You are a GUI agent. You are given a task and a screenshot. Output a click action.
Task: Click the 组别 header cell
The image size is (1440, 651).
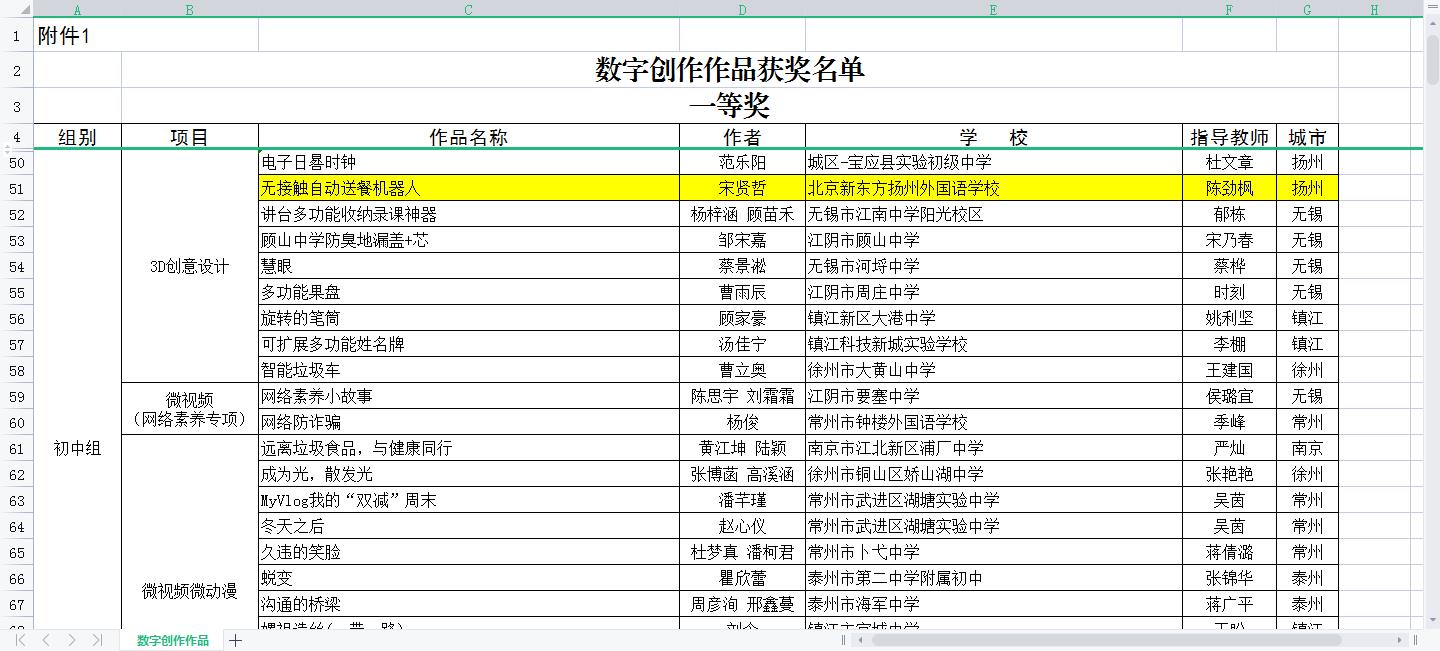(x=78, y=137)
